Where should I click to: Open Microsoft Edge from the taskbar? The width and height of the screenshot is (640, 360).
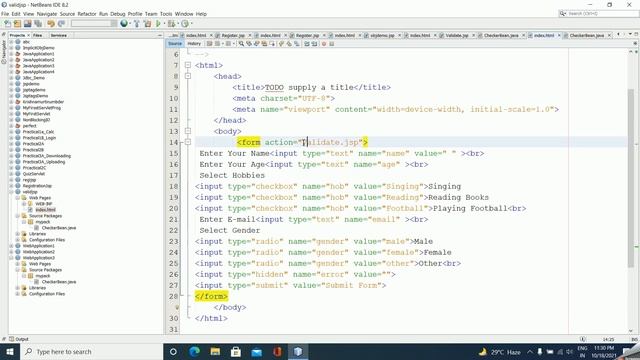point(194,351)
